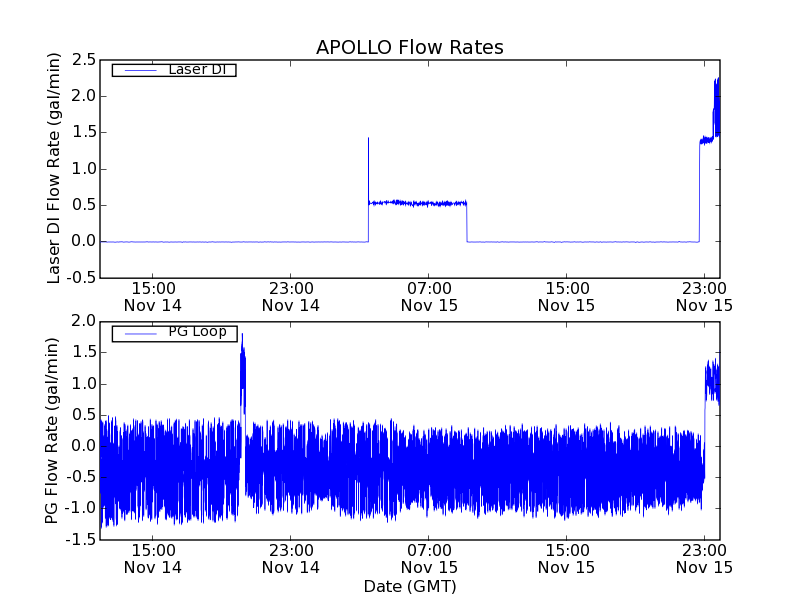Click "15:00 Nov 14" under the Laser DI plot
Screen dimensions: 800x600
coord(153,297)
